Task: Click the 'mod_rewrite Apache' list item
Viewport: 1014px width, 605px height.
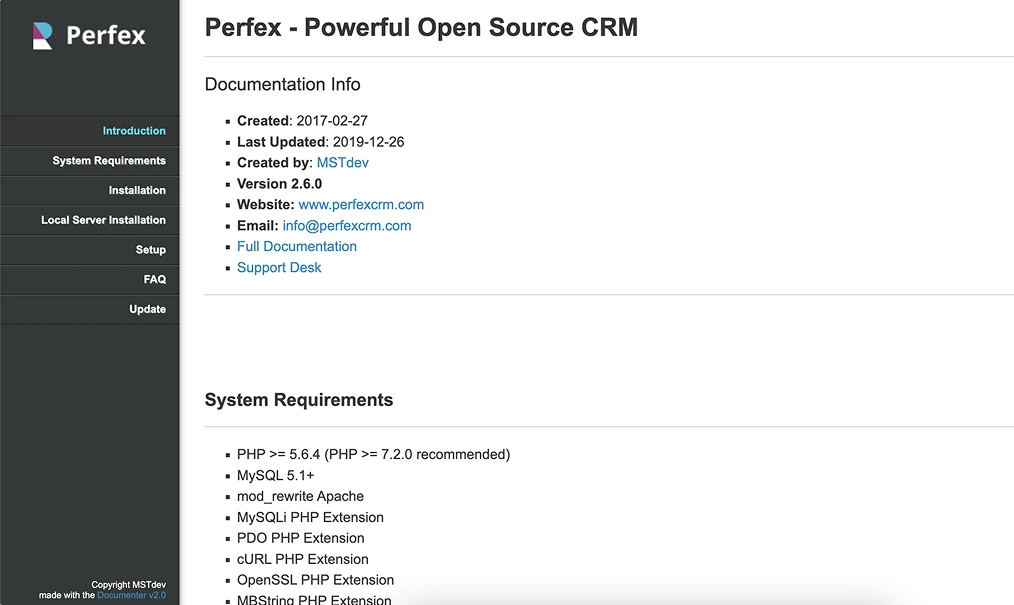Action: click(300, 496)
